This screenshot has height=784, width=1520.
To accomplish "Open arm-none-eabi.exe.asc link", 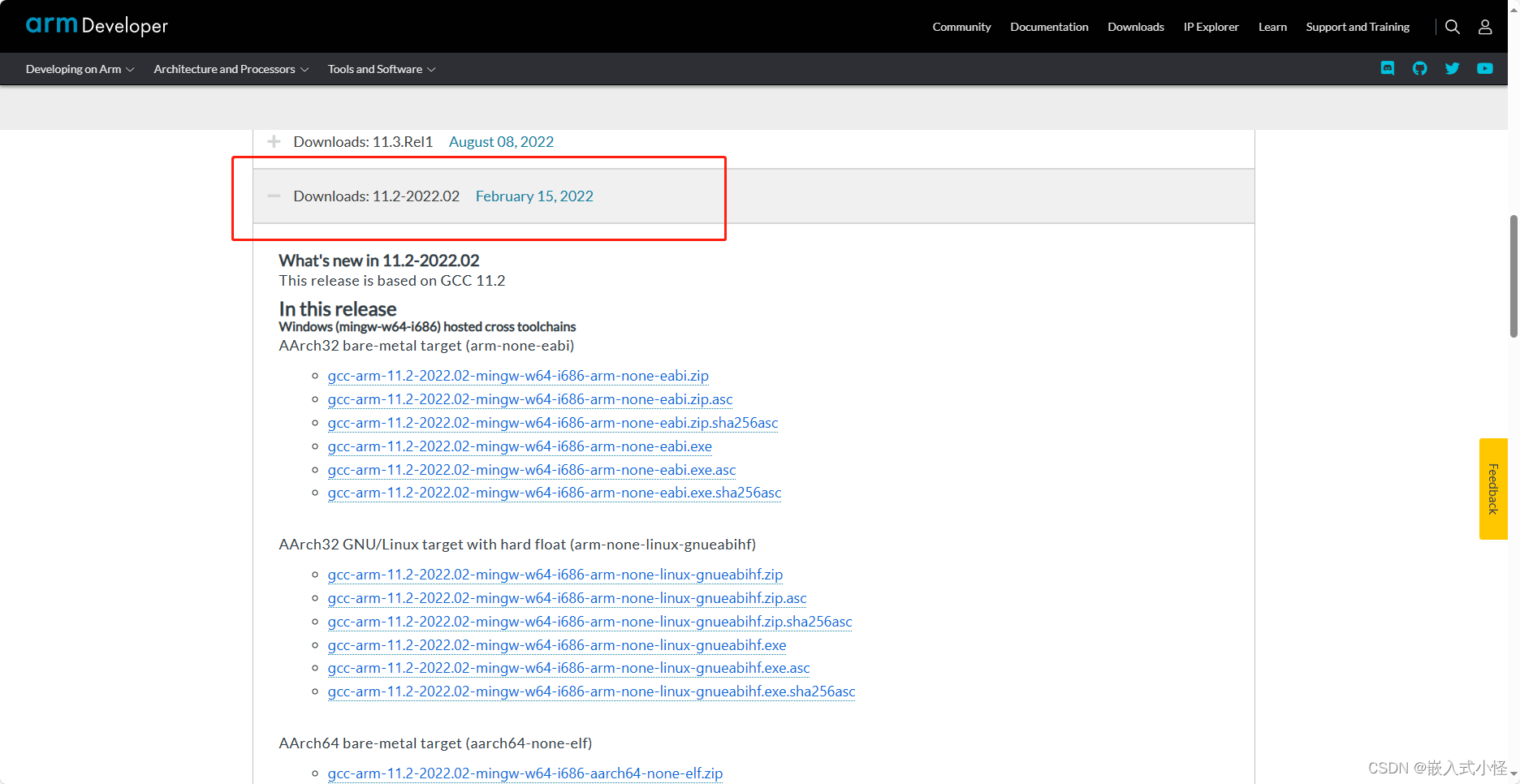I will tap(532, 470).
